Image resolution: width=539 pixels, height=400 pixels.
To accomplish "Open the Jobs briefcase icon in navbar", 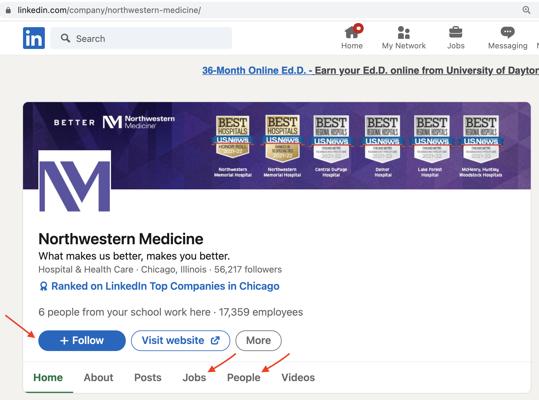I will (x=455, y=32).
